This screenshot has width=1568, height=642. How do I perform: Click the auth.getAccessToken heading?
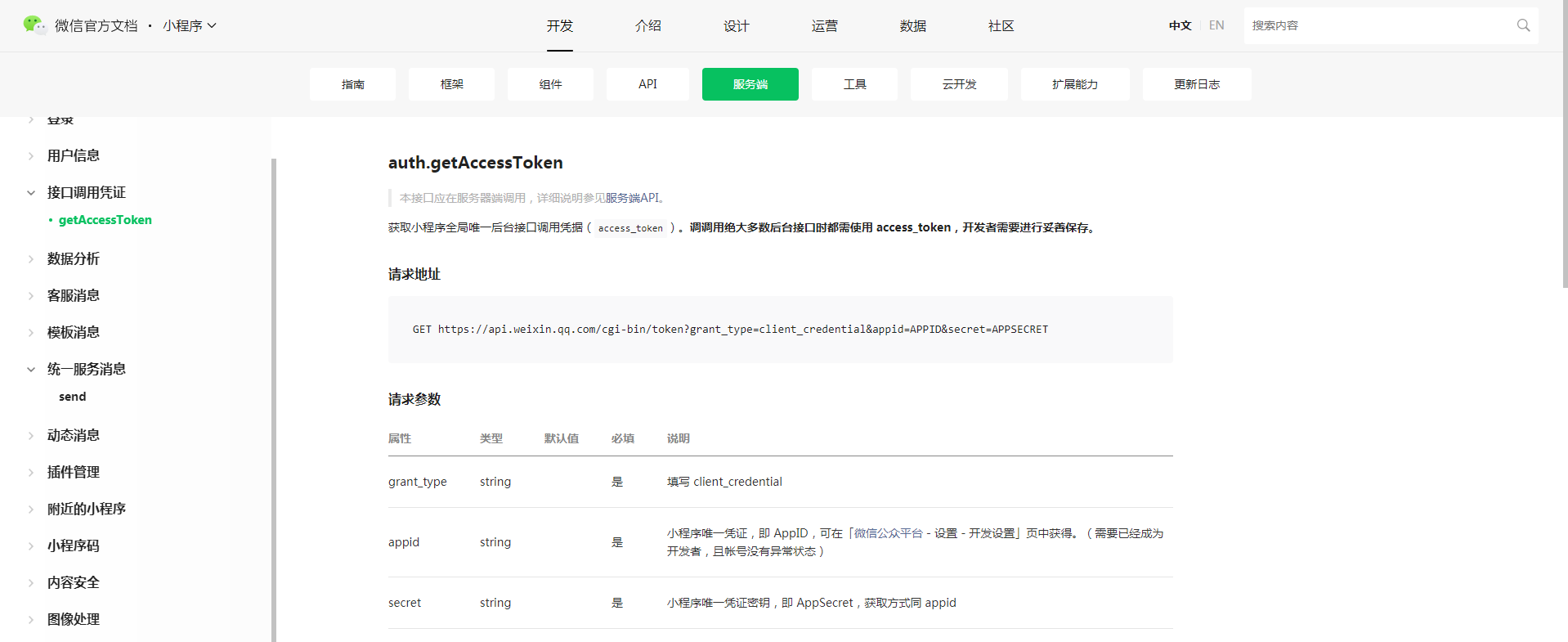[x=476, y=163]
